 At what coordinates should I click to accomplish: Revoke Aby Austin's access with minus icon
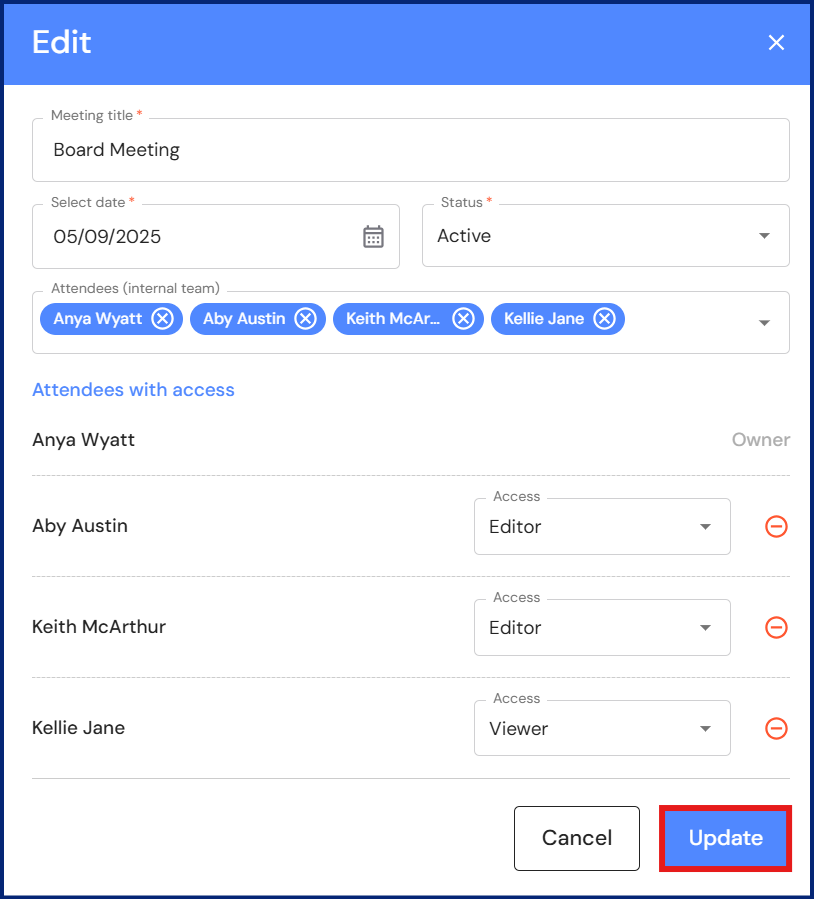point(776,526)
